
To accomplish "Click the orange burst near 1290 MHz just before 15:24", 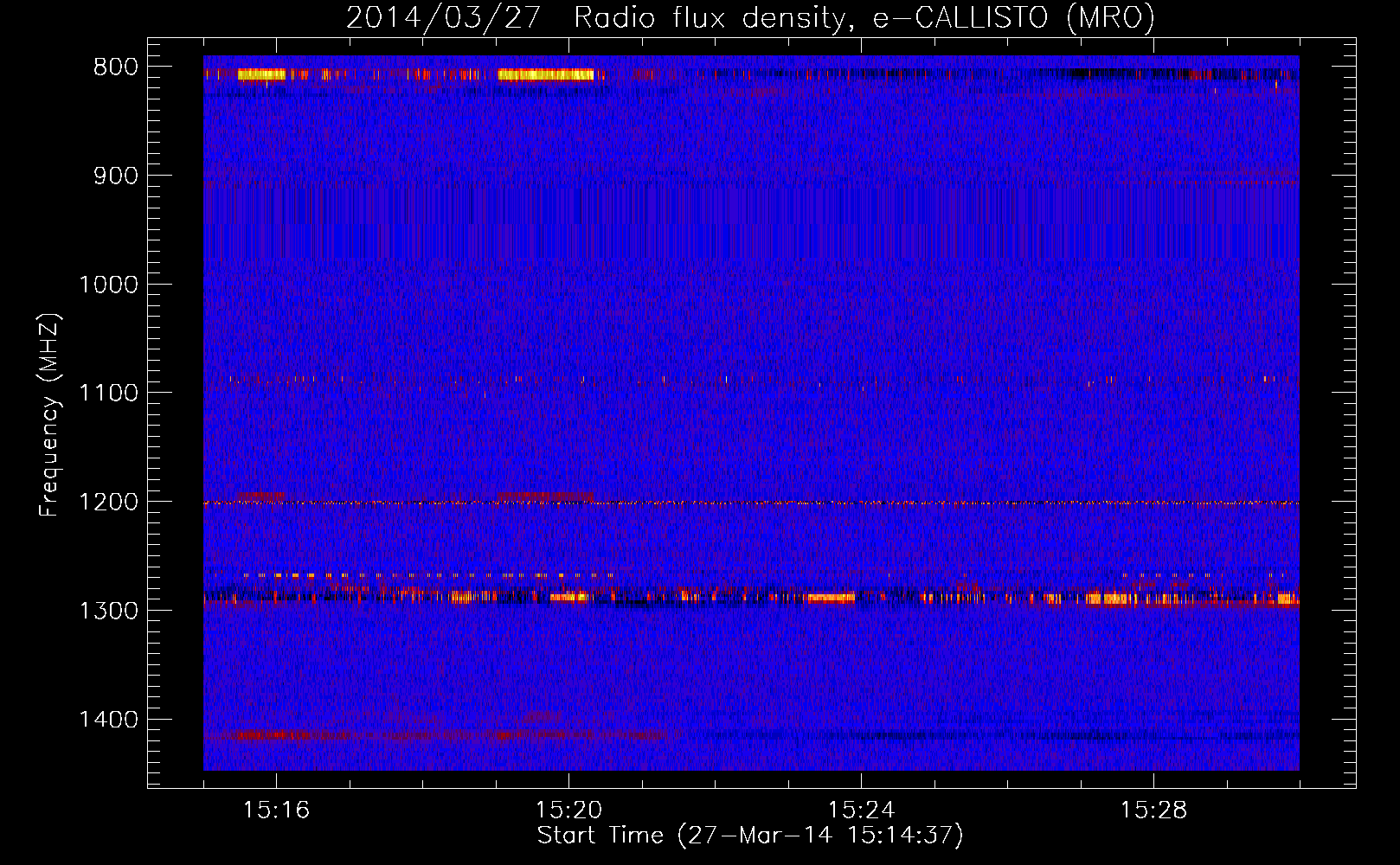I will pyautogui.click(x=828, y=597).
